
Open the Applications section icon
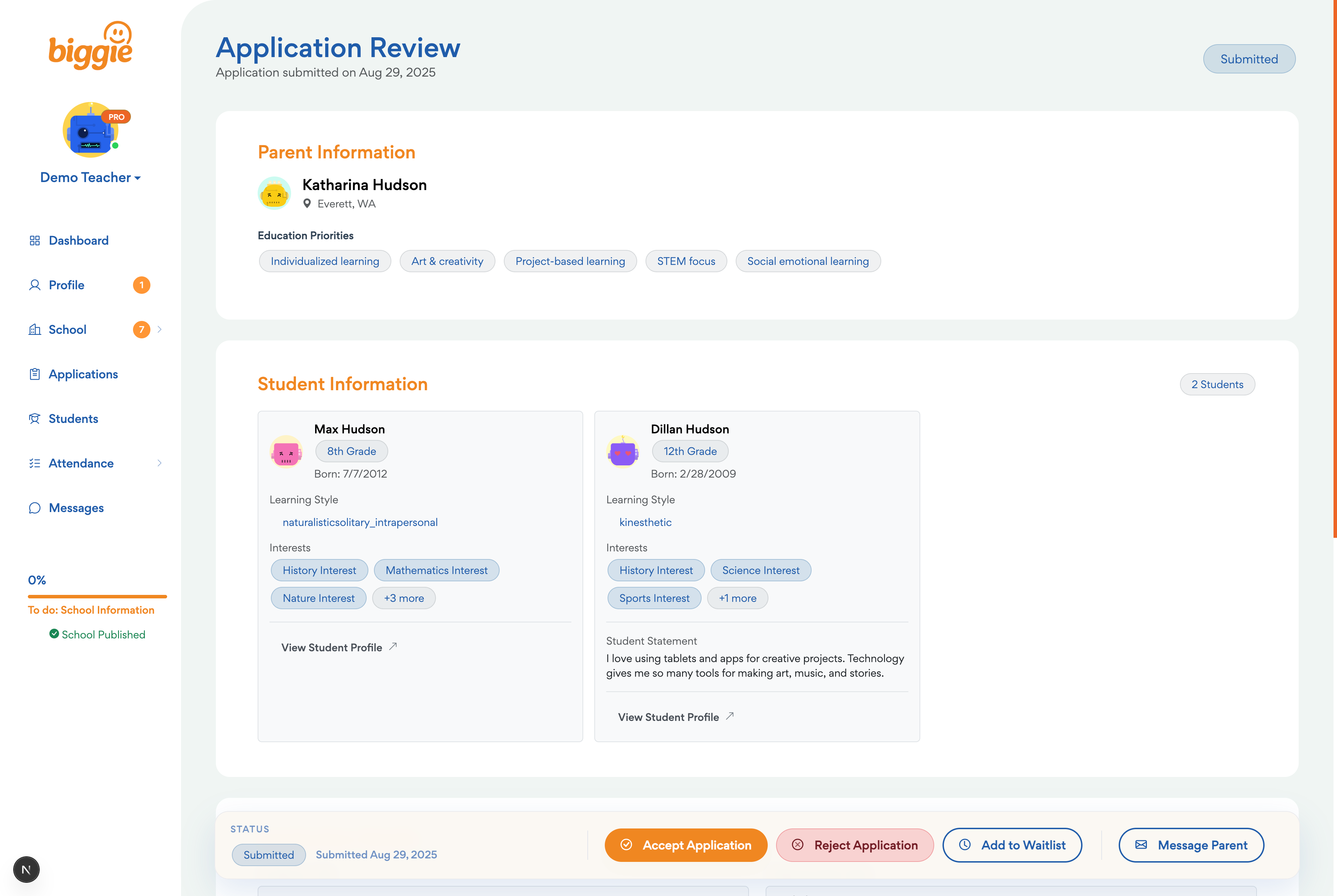[34, 374]
